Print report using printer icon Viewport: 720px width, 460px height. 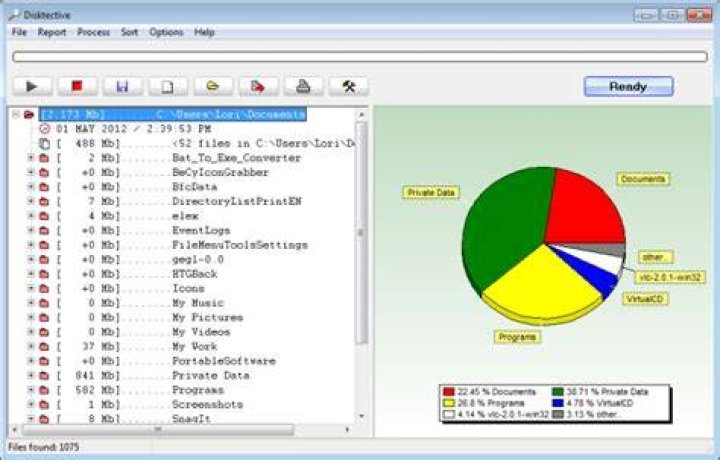pos(303,86)
